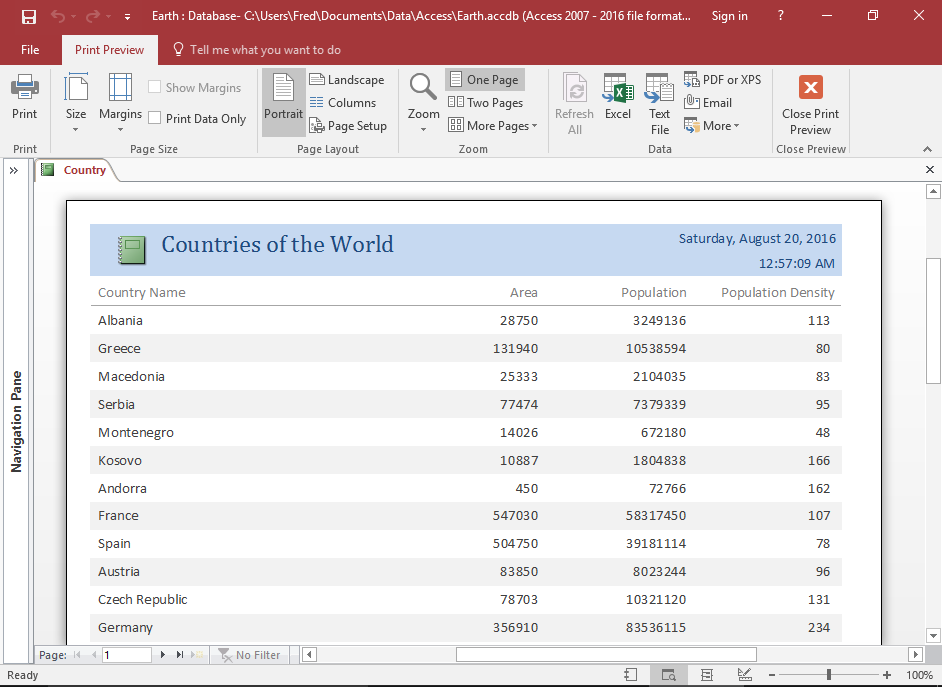
Task: Expand the More Pages dropdown
Action: click(493, 125)
